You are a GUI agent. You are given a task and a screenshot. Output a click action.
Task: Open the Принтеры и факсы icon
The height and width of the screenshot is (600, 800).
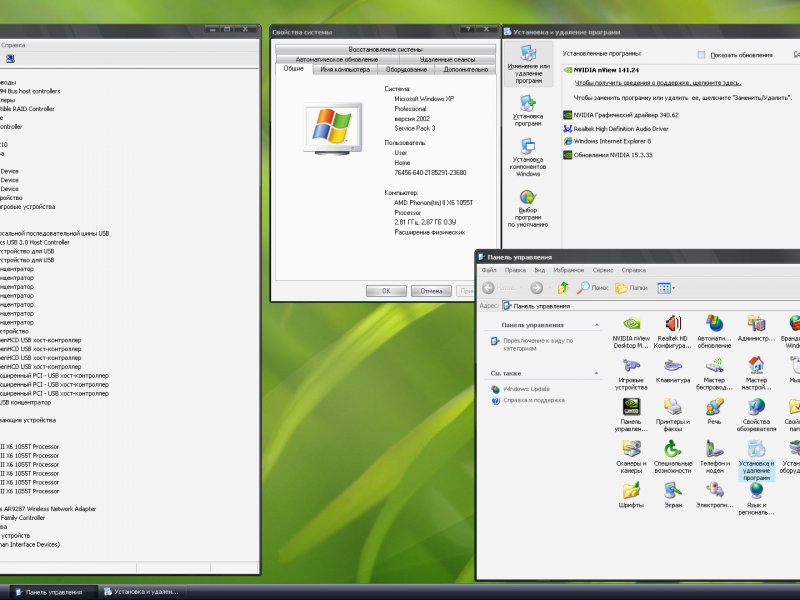[673, 415]
